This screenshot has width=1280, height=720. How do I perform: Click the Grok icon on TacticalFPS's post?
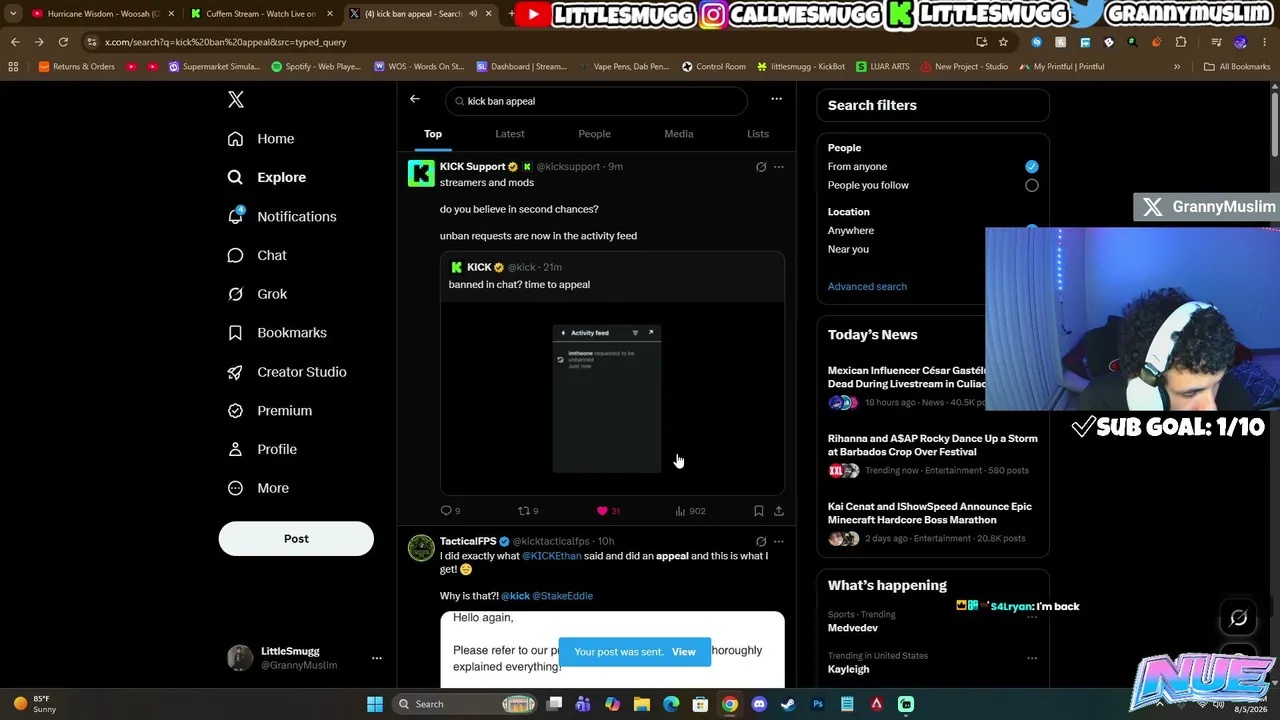point(761,542)
